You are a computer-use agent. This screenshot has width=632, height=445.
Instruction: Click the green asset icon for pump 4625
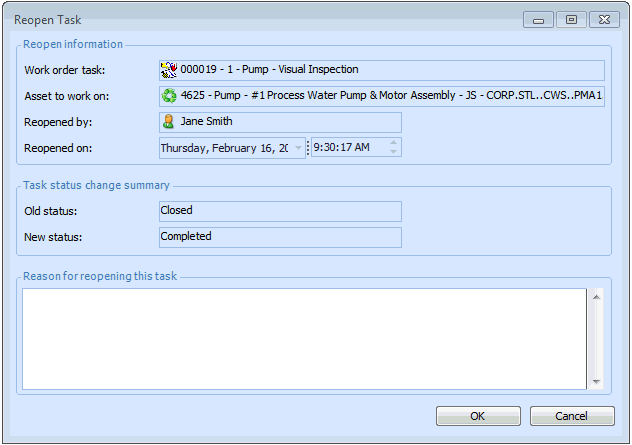[x=169, y=96]
